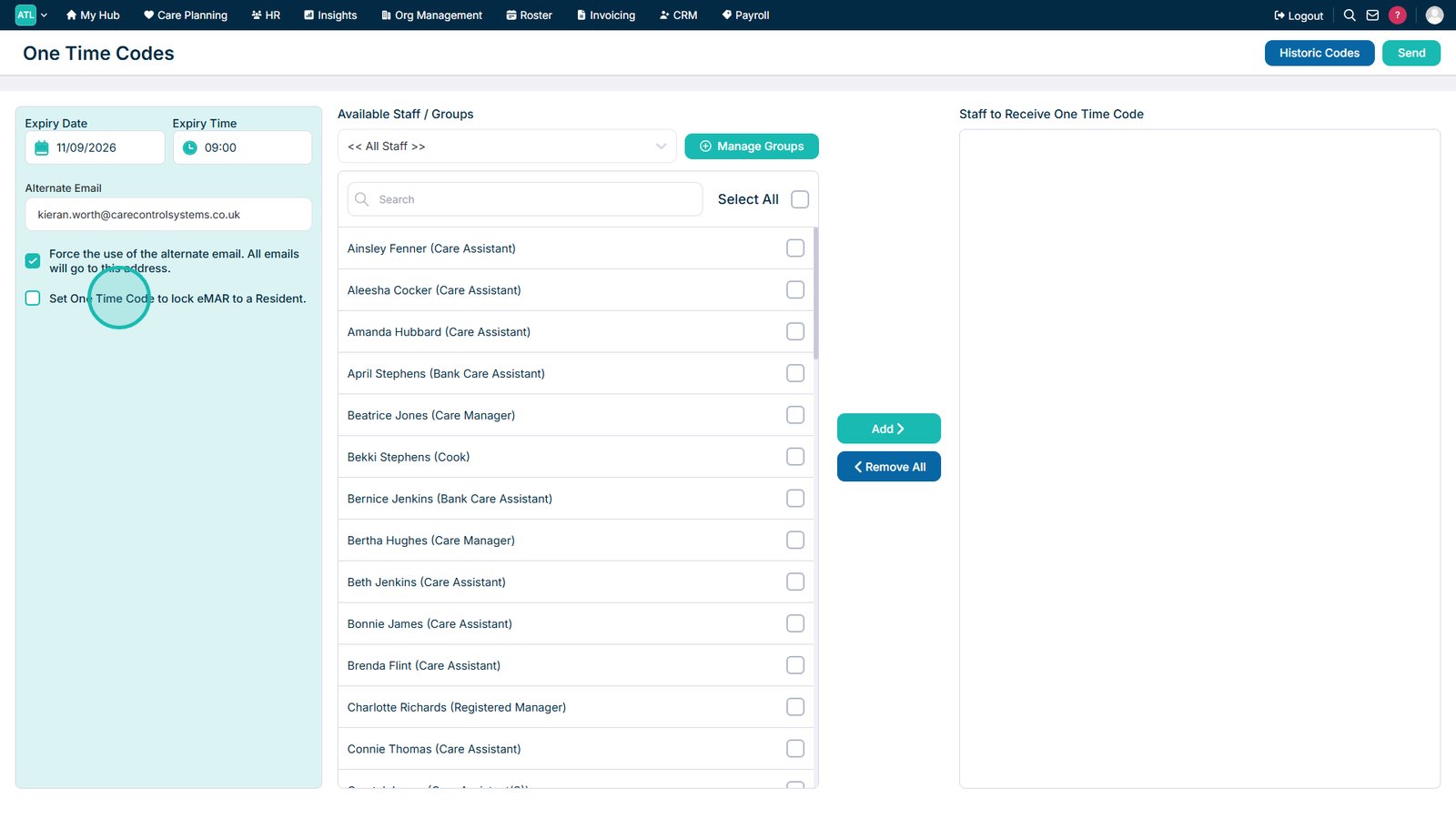Toggle Force the use of alternate email checkbox
The width and height of the screenshot is (1456, 819).
(33, 261)
